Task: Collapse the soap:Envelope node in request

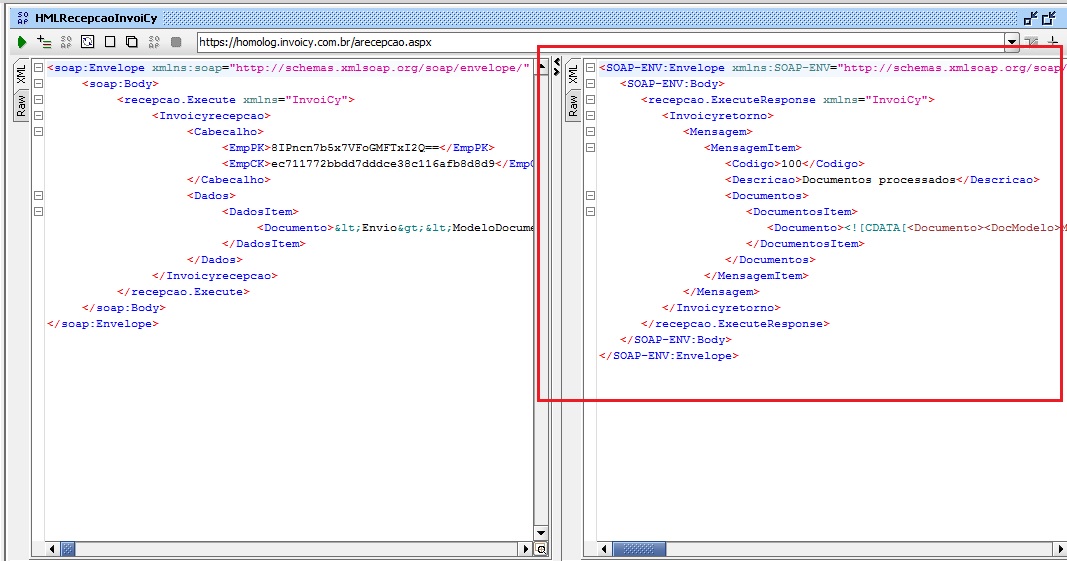Action: click(38, 68)
